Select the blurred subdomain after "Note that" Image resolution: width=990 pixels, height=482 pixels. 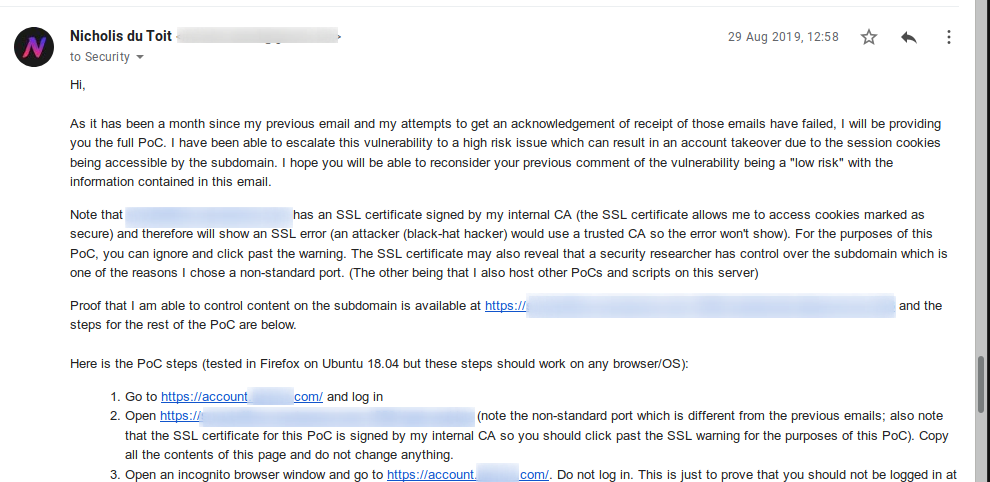209,215
